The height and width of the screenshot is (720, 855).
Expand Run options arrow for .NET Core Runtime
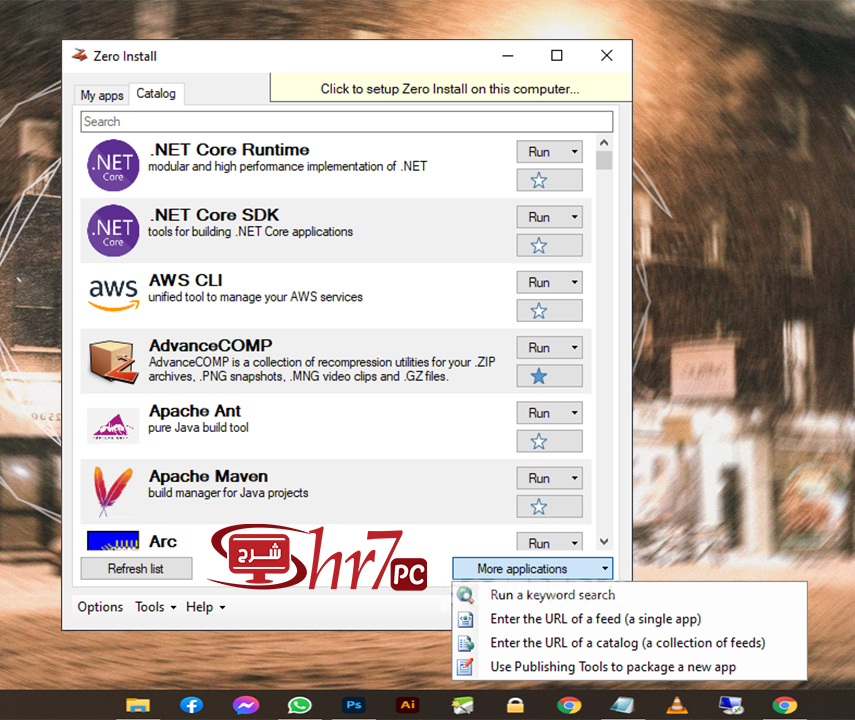click(574, 152)
